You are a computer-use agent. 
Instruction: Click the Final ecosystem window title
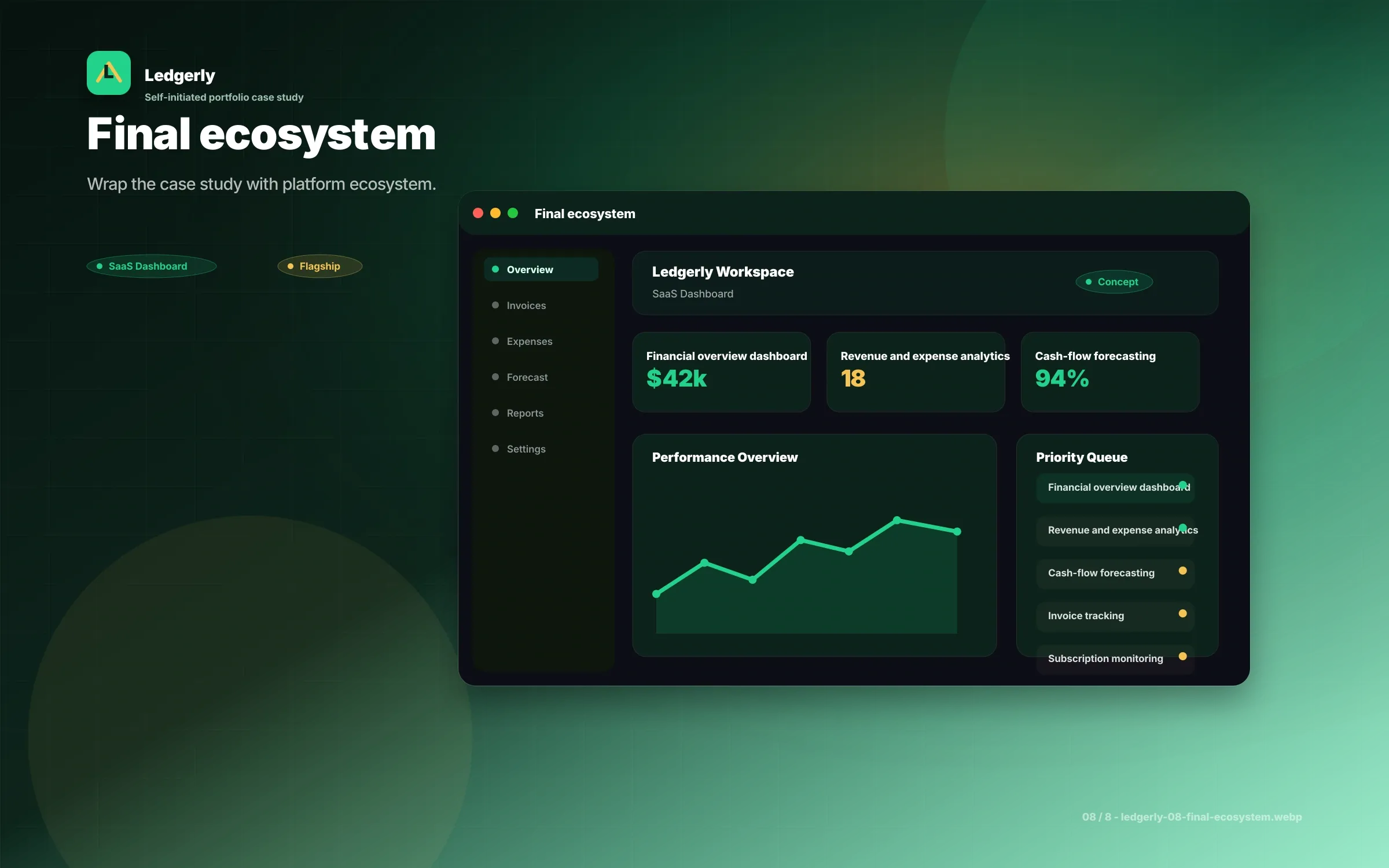(x=585, y=214)
